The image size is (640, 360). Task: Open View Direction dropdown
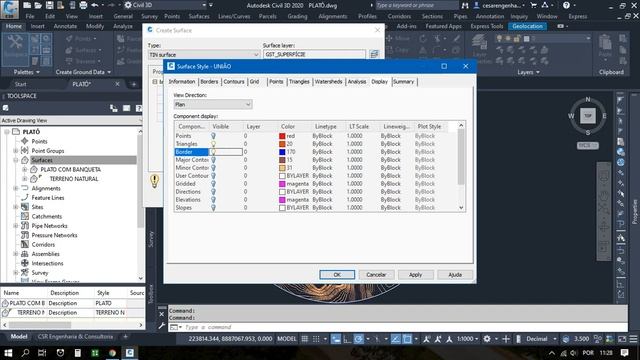[213, 104]
